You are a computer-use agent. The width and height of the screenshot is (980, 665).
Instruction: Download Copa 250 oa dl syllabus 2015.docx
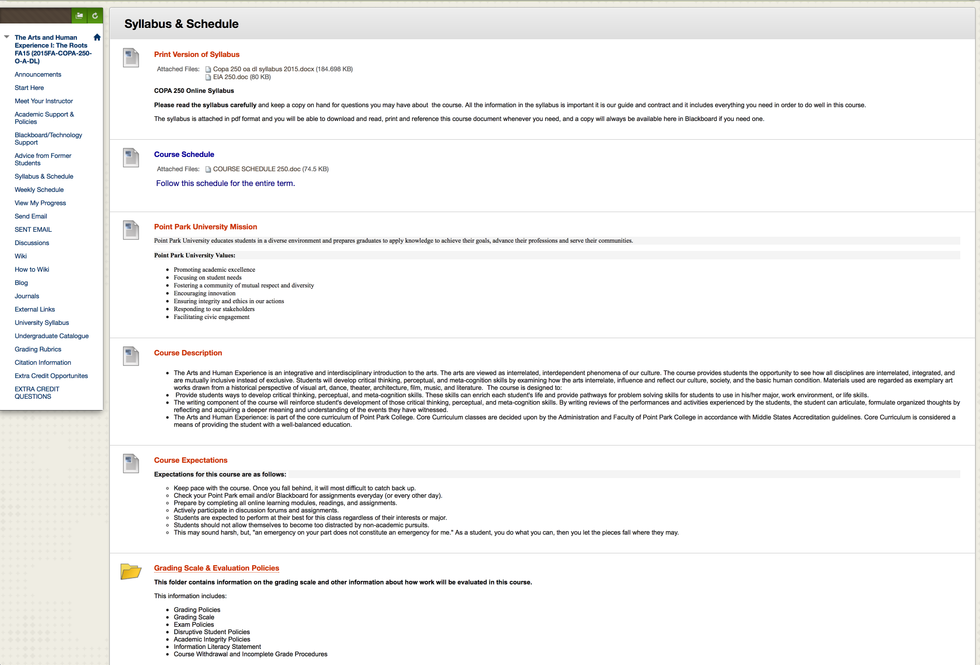pos(282,69)
